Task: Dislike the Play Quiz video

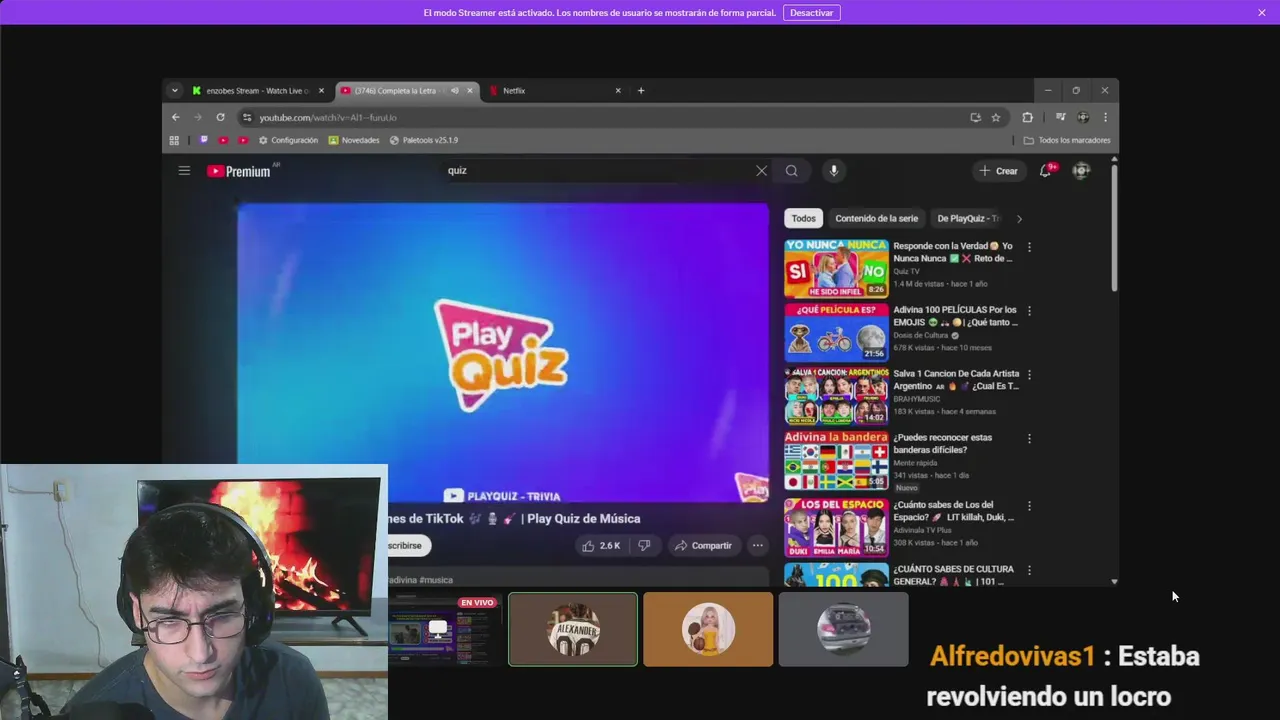Action: [x=644, y=545]
